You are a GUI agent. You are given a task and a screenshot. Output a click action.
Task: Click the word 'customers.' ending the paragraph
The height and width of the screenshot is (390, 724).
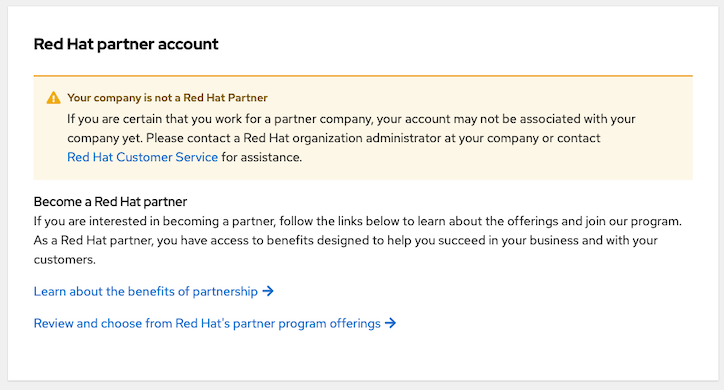pyautogui.click(x=65, y=259)
